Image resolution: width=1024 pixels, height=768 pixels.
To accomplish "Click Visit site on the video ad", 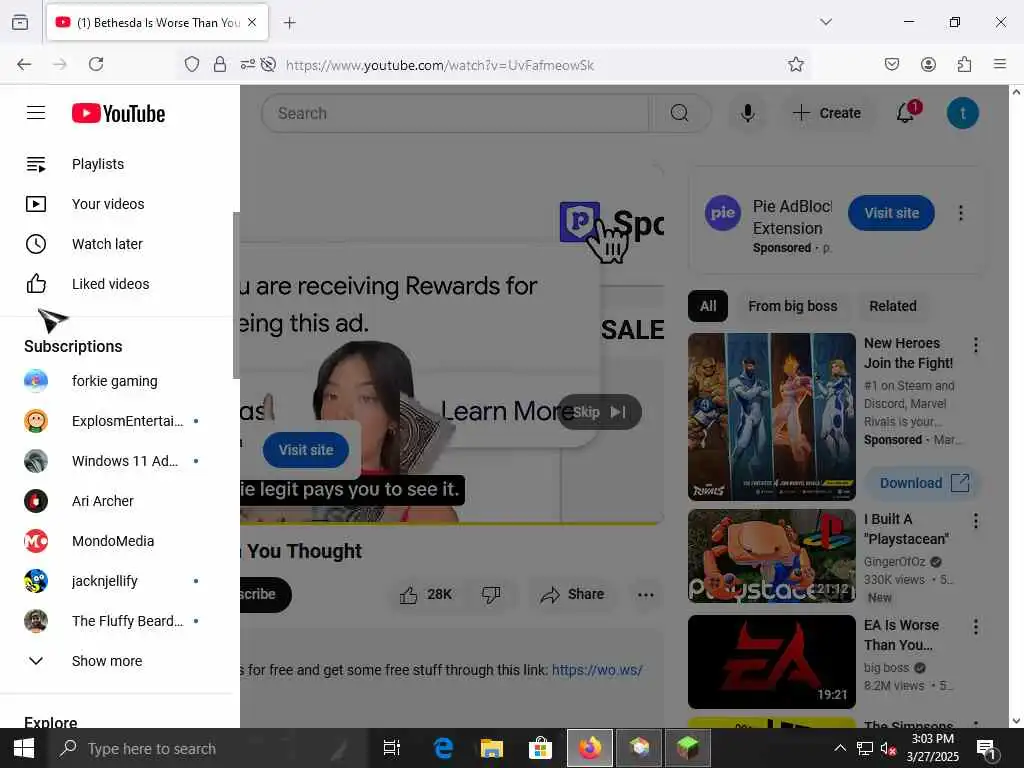I will click(306, 450).
